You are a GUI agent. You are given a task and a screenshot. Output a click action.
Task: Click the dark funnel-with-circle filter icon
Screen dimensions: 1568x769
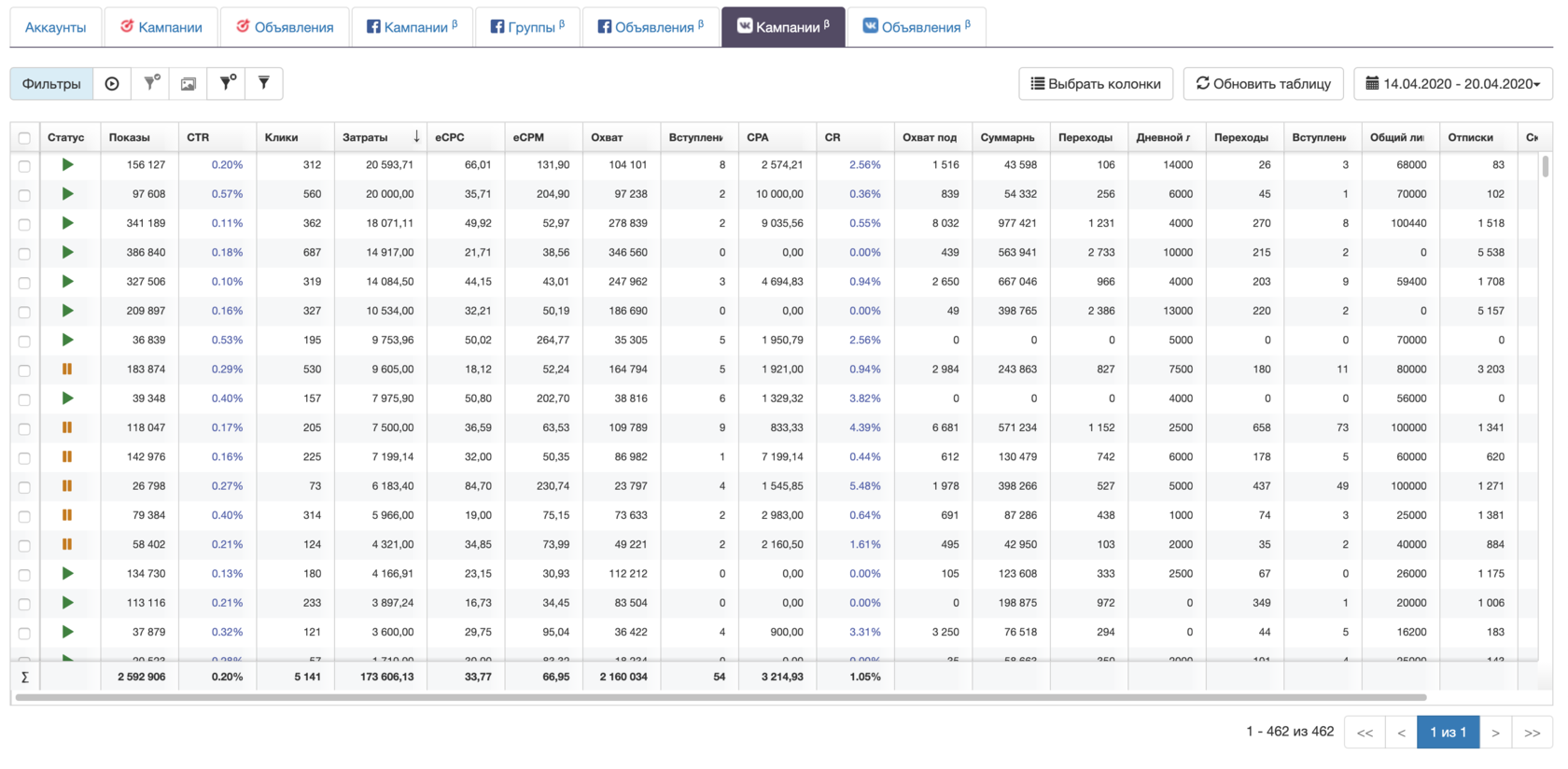[227, 84]
